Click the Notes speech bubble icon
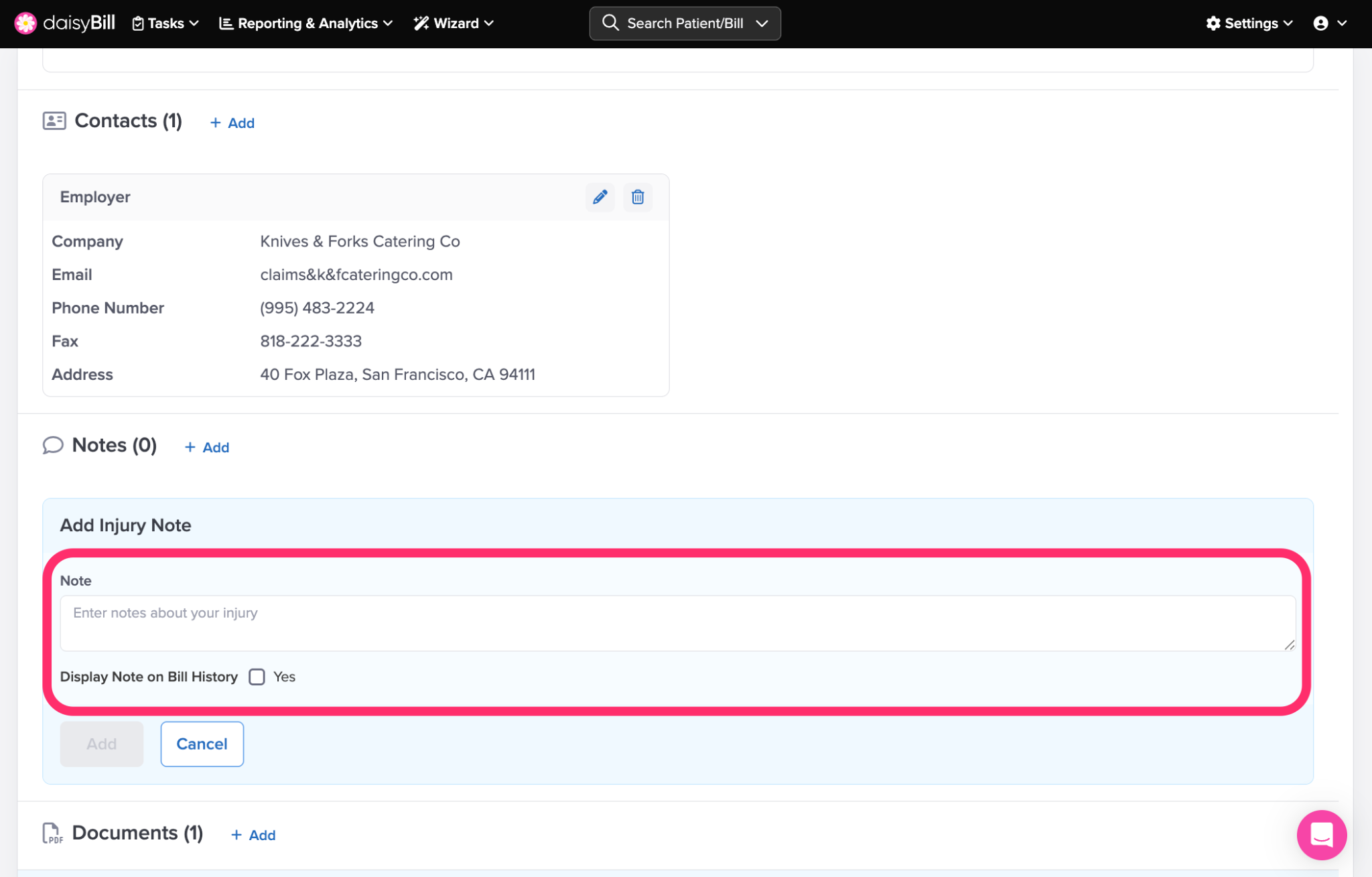 tap(53, 446)
